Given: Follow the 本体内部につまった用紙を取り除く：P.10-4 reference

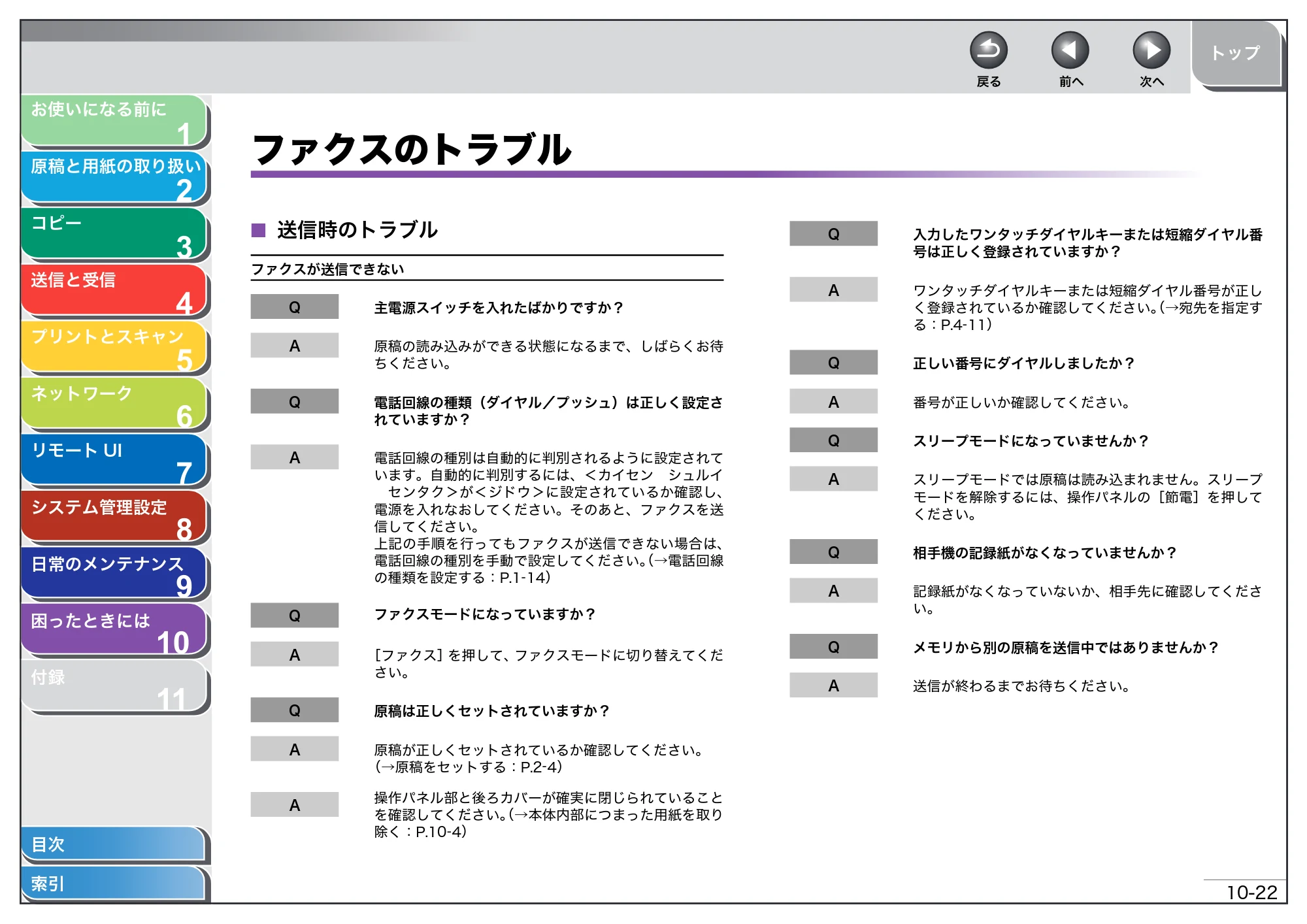Looking at the screenshot, I should pos(549,823).
